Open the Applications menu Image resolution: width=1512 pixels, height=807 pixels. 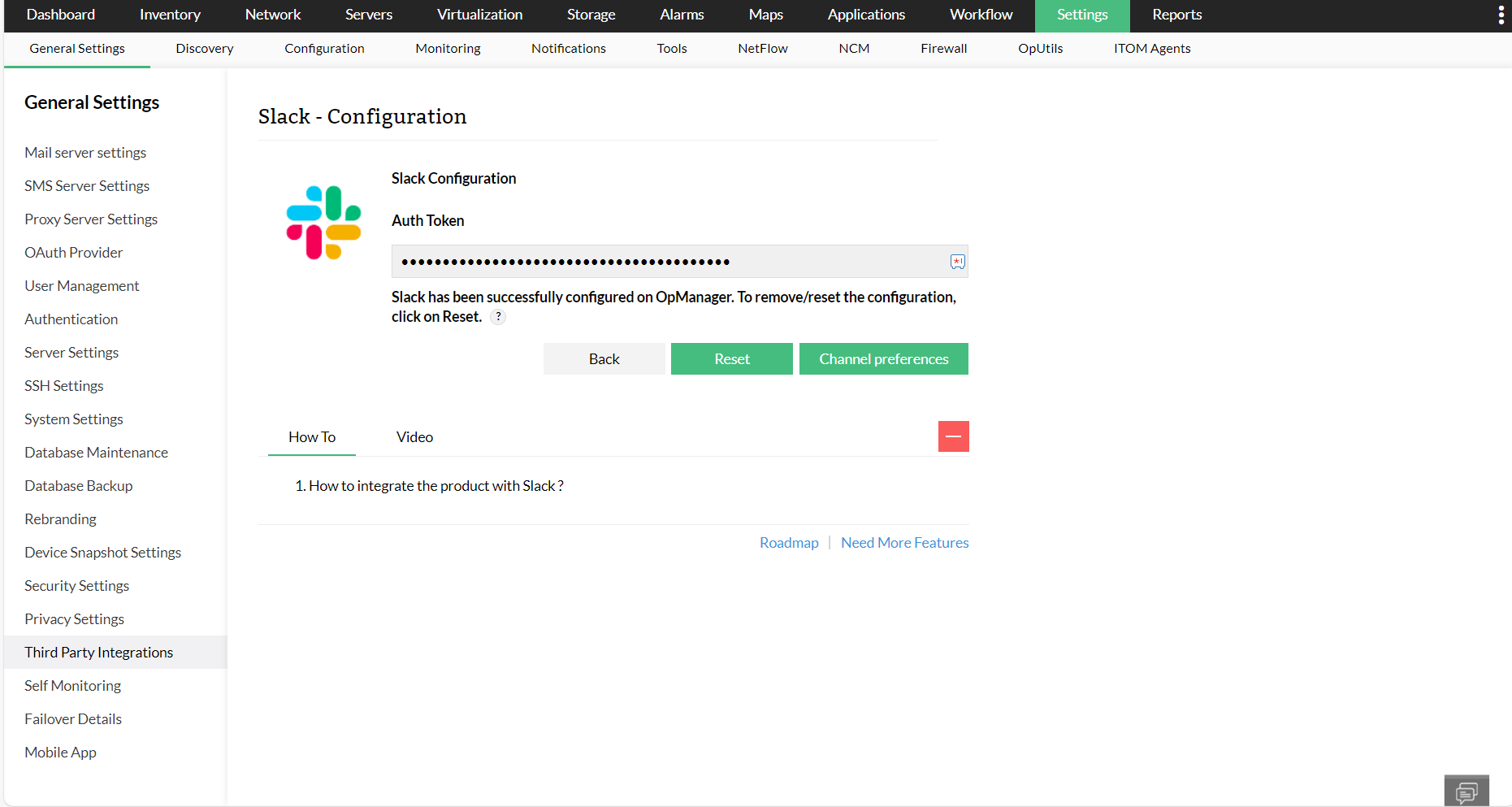tap(867, 15)
